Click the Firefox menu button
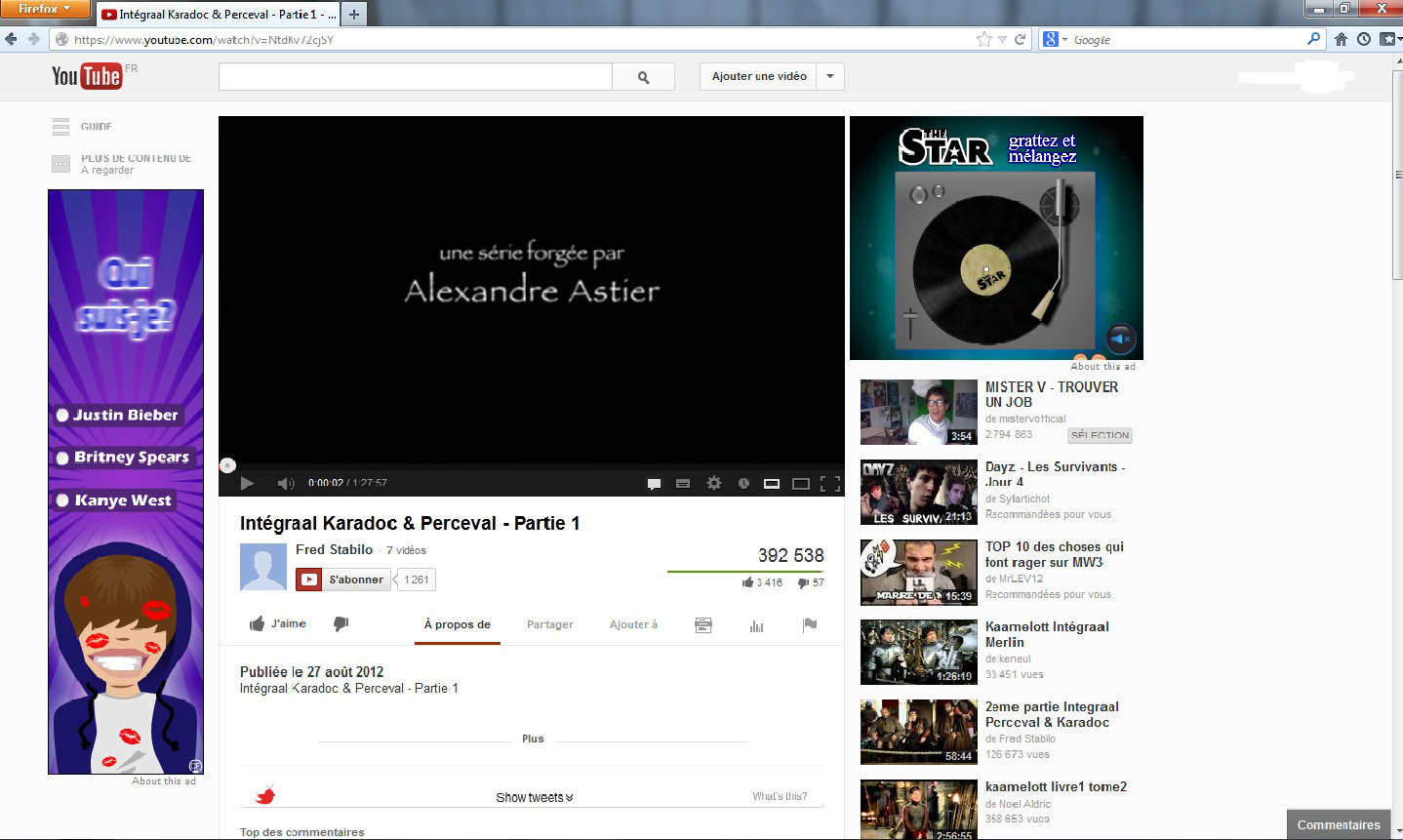 [x=46, y=9]
